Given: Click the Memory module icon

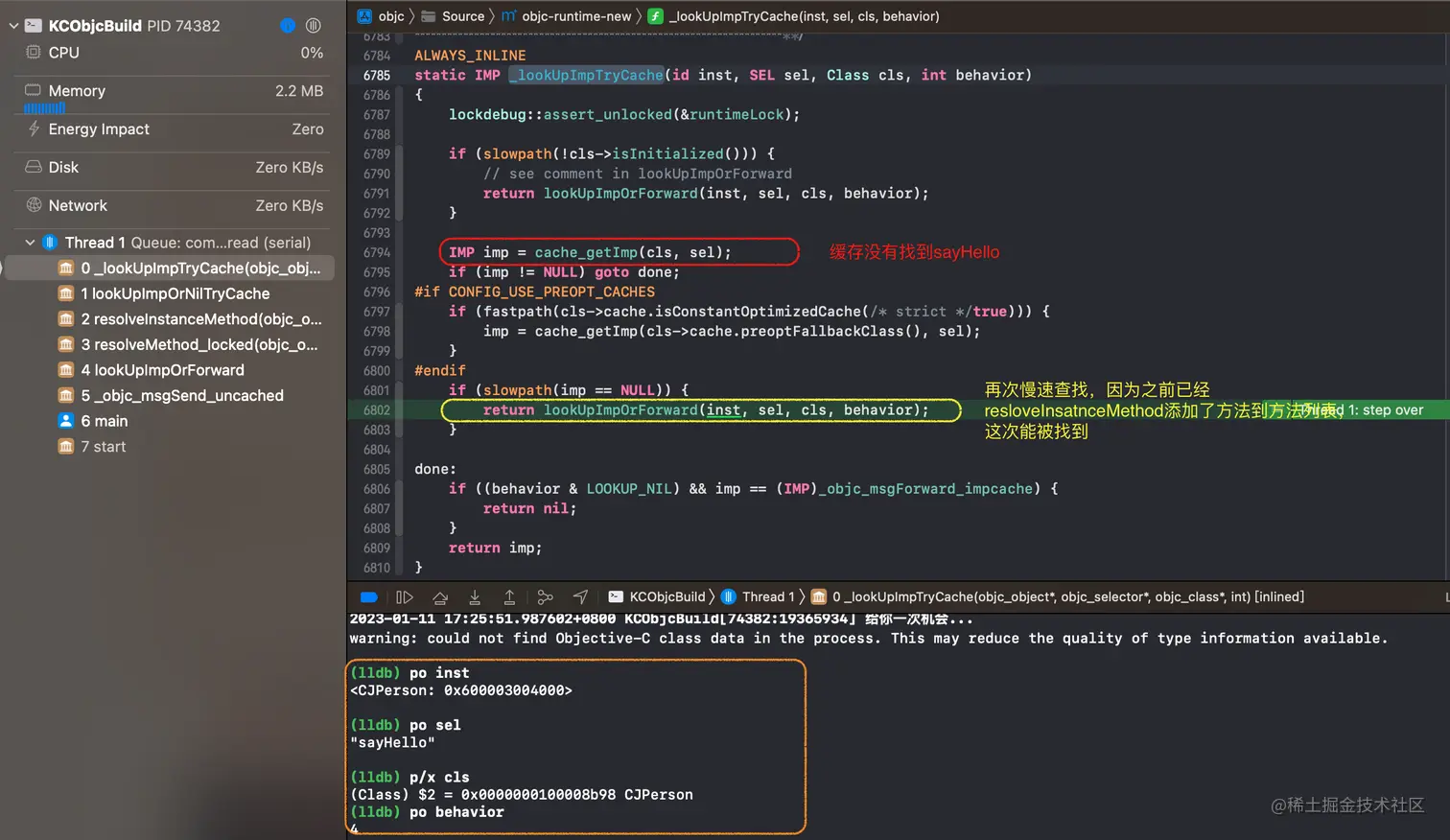Looking at the screenshot, I should pyautogui.click(x=33, y=90).
